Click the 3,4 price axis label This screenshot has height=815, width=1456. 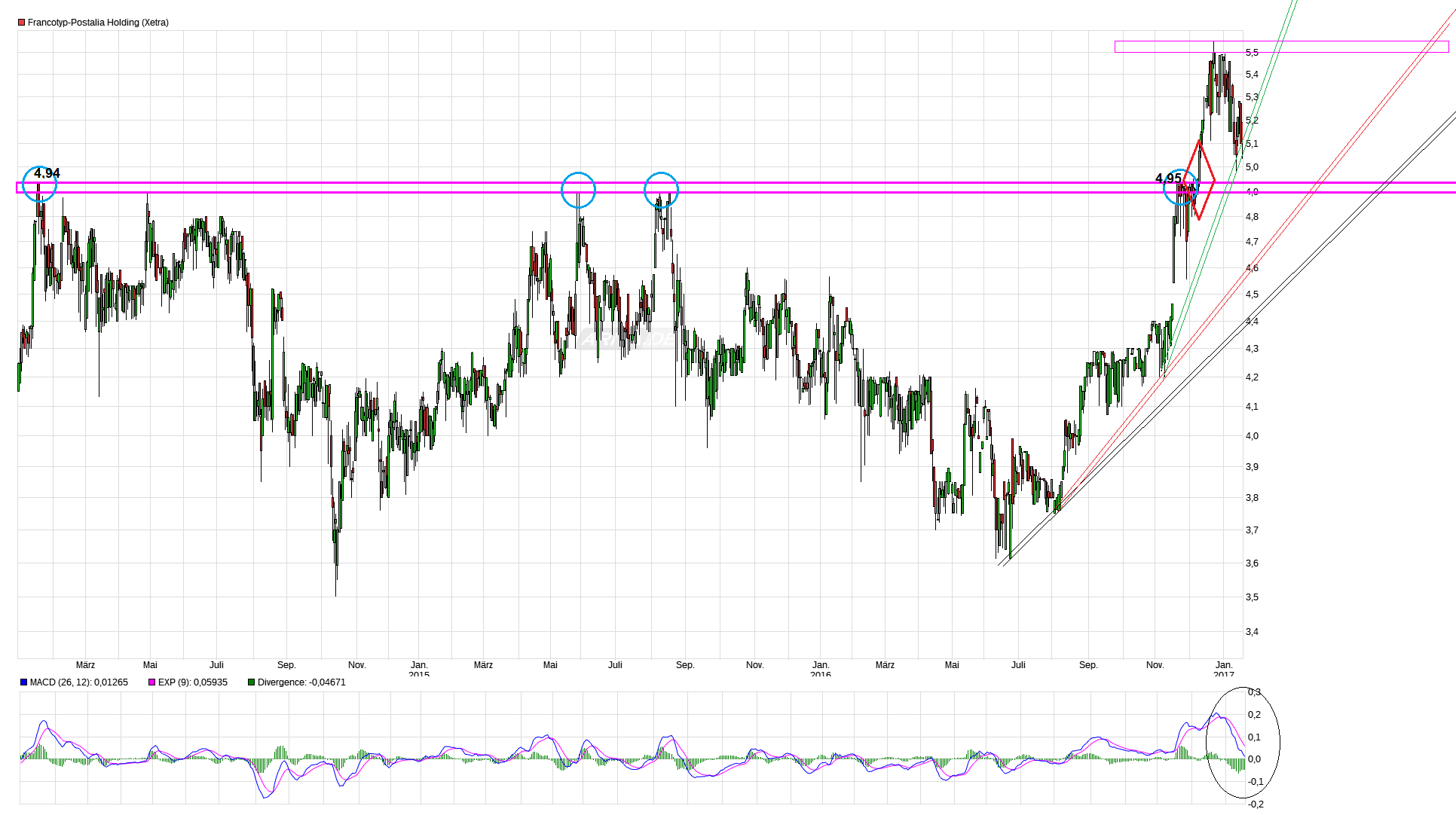[1252, 632]
